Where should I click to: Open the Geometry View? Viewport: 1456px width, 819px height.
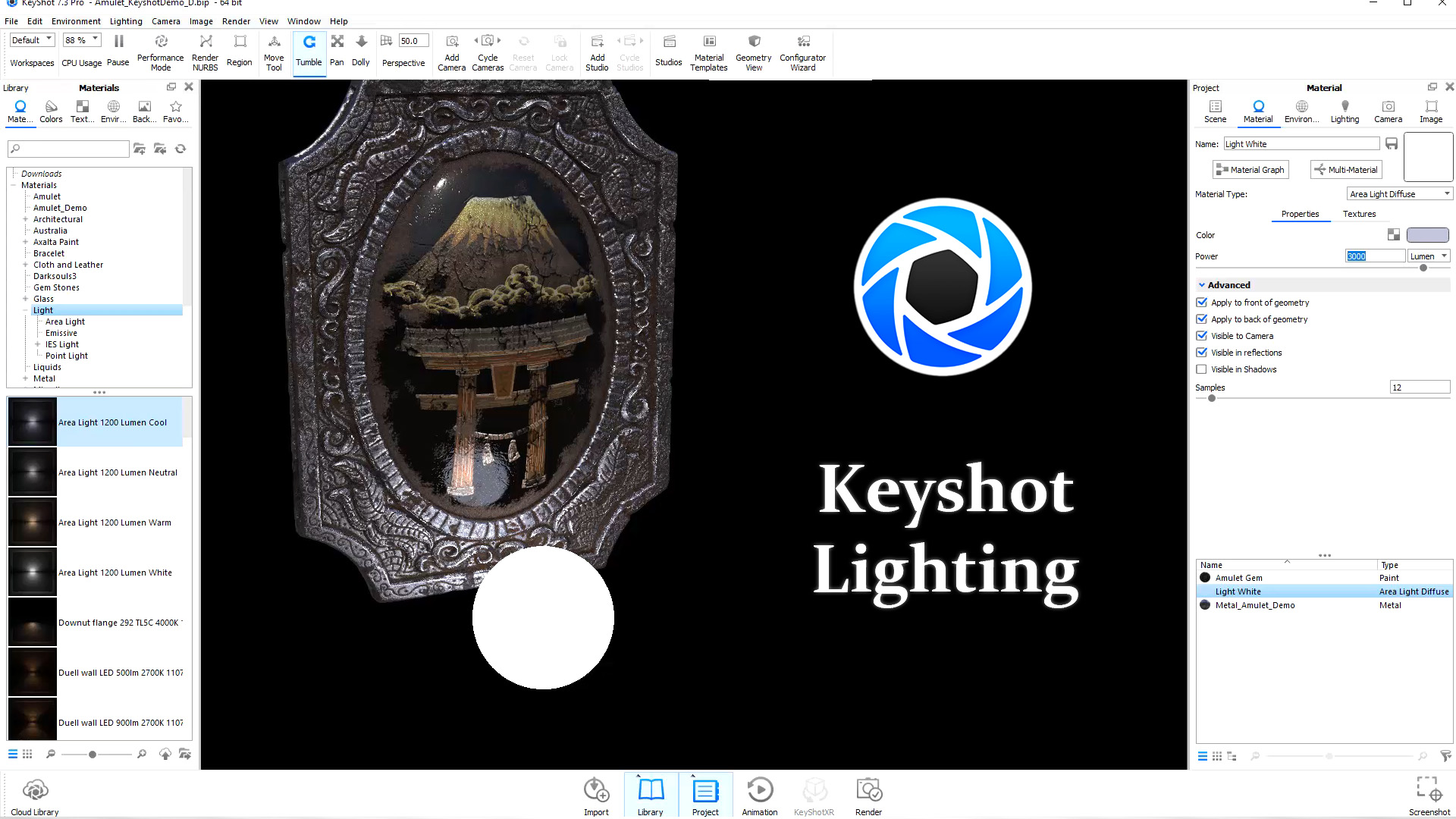[753, 52]
